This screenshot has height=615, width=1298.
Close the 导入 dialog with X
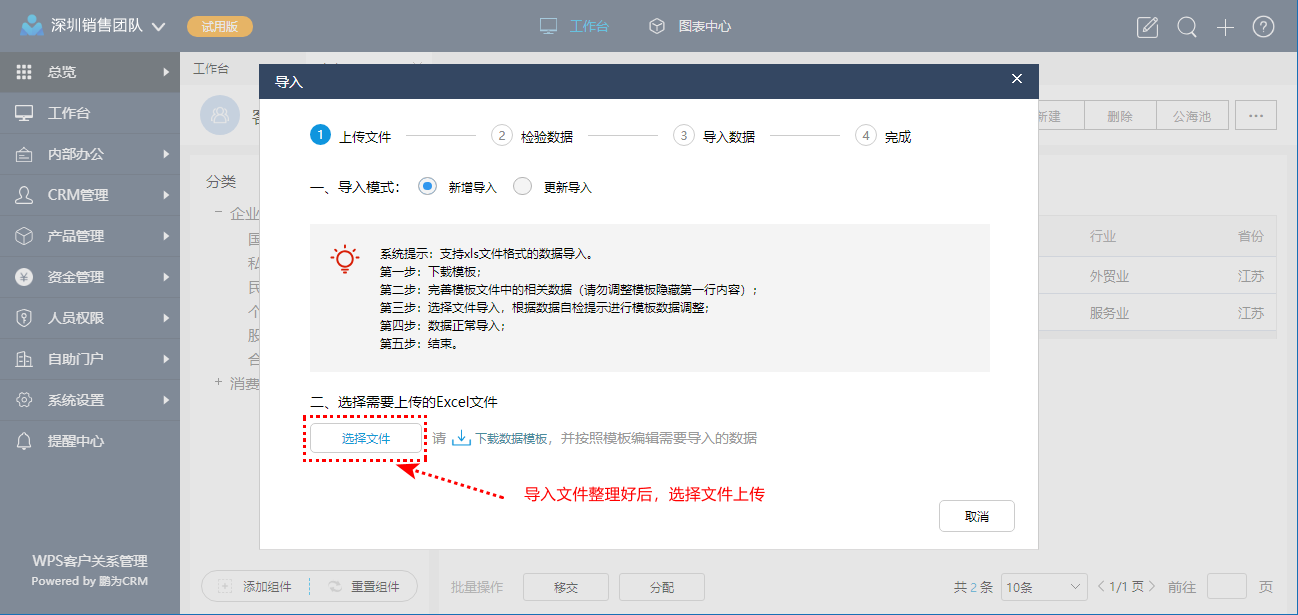pos(1017,79)
